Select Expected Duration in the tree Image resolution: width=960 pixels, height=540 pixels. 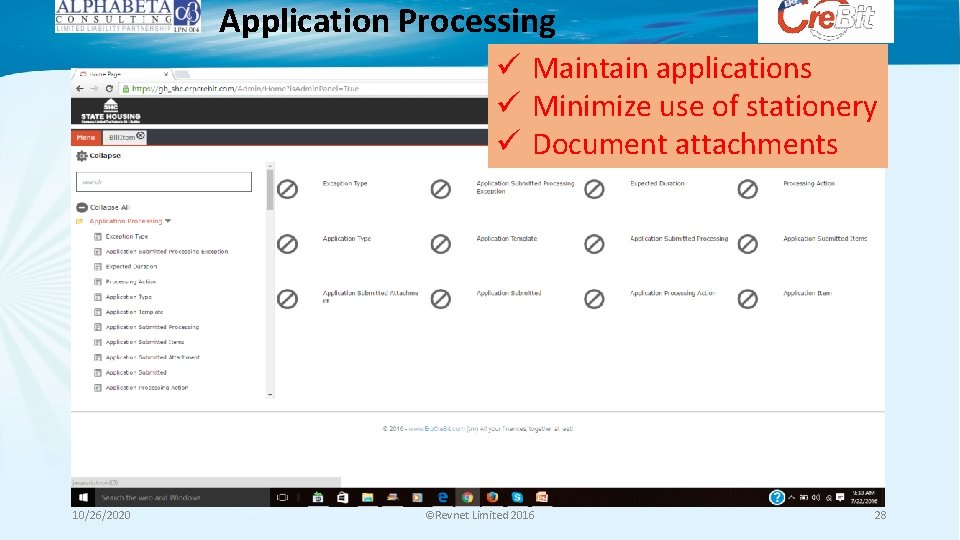[131, 267]
